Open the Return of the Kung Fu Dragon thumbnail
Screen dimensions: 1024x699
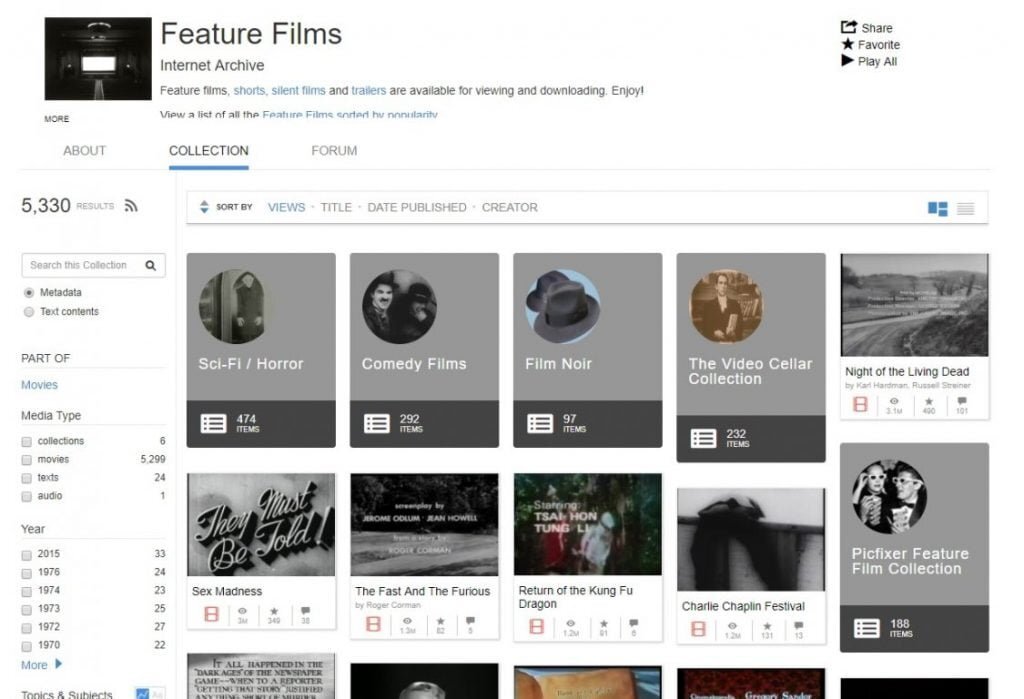pyautogui.click(x=588, y=525)
